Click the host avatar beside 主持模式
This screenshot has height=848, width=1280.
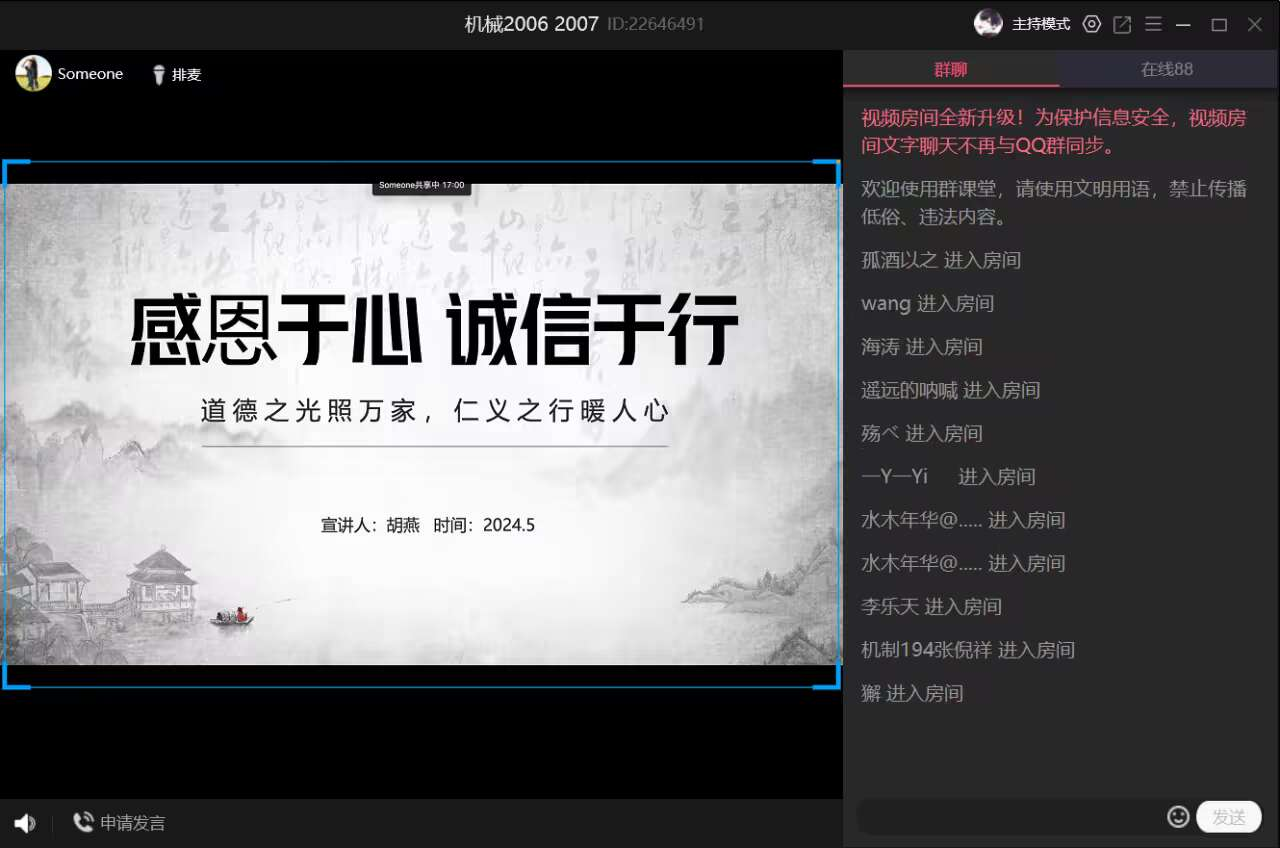tap(988, 23)
